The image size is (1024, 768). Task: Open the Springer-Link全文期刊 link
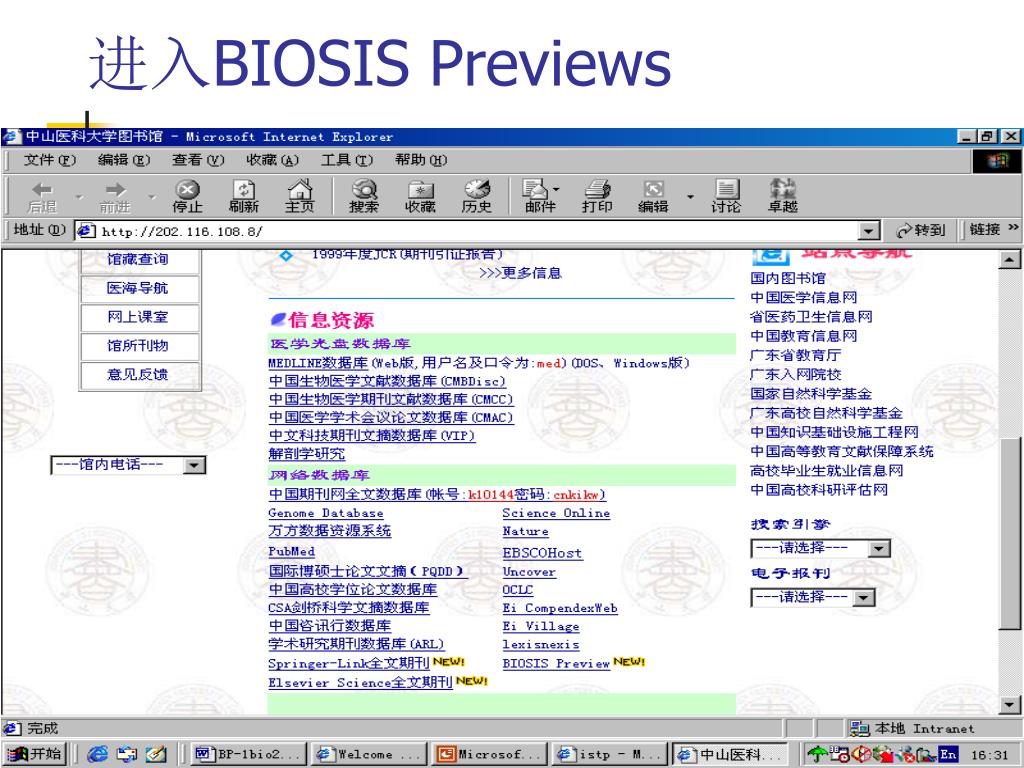pos(349,664)
